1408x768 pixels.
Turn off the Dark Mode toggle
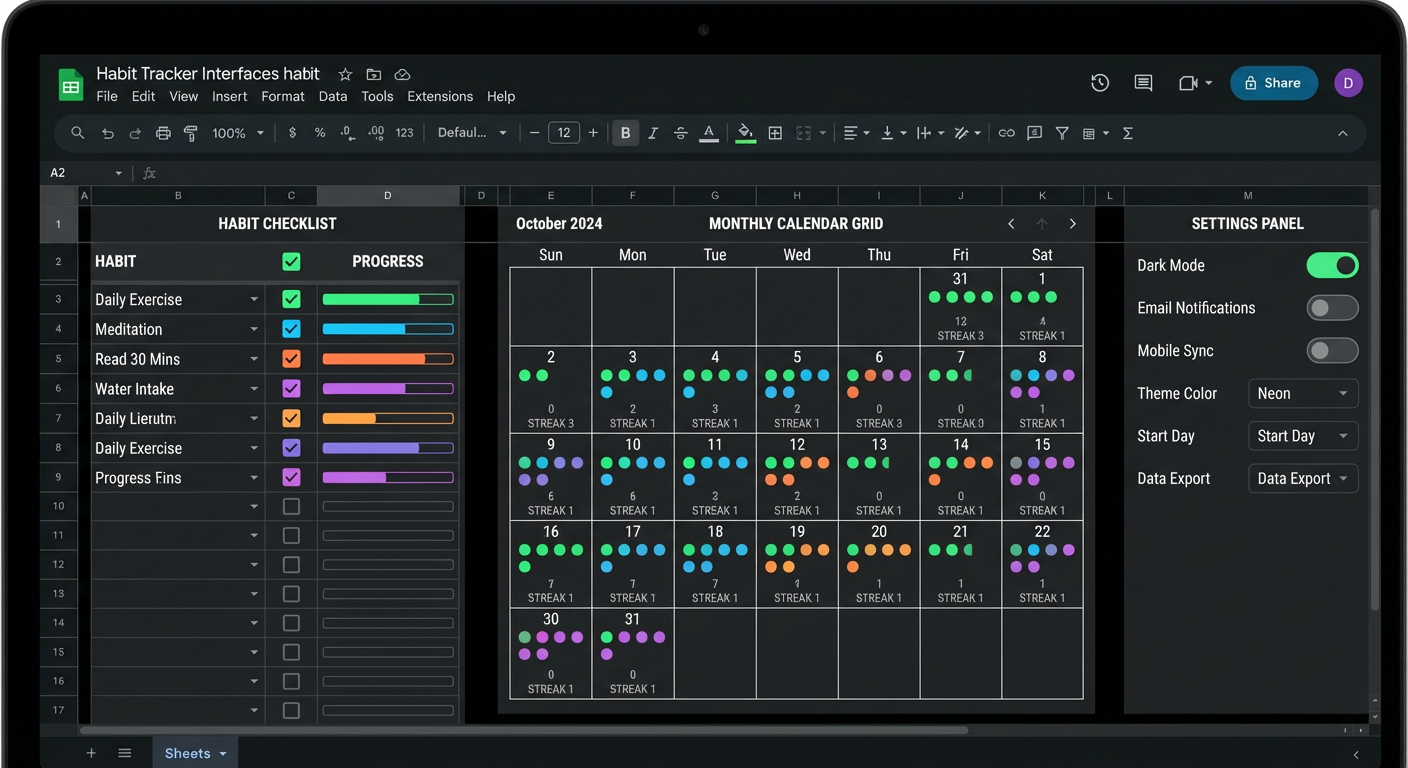pos(1332,265)
